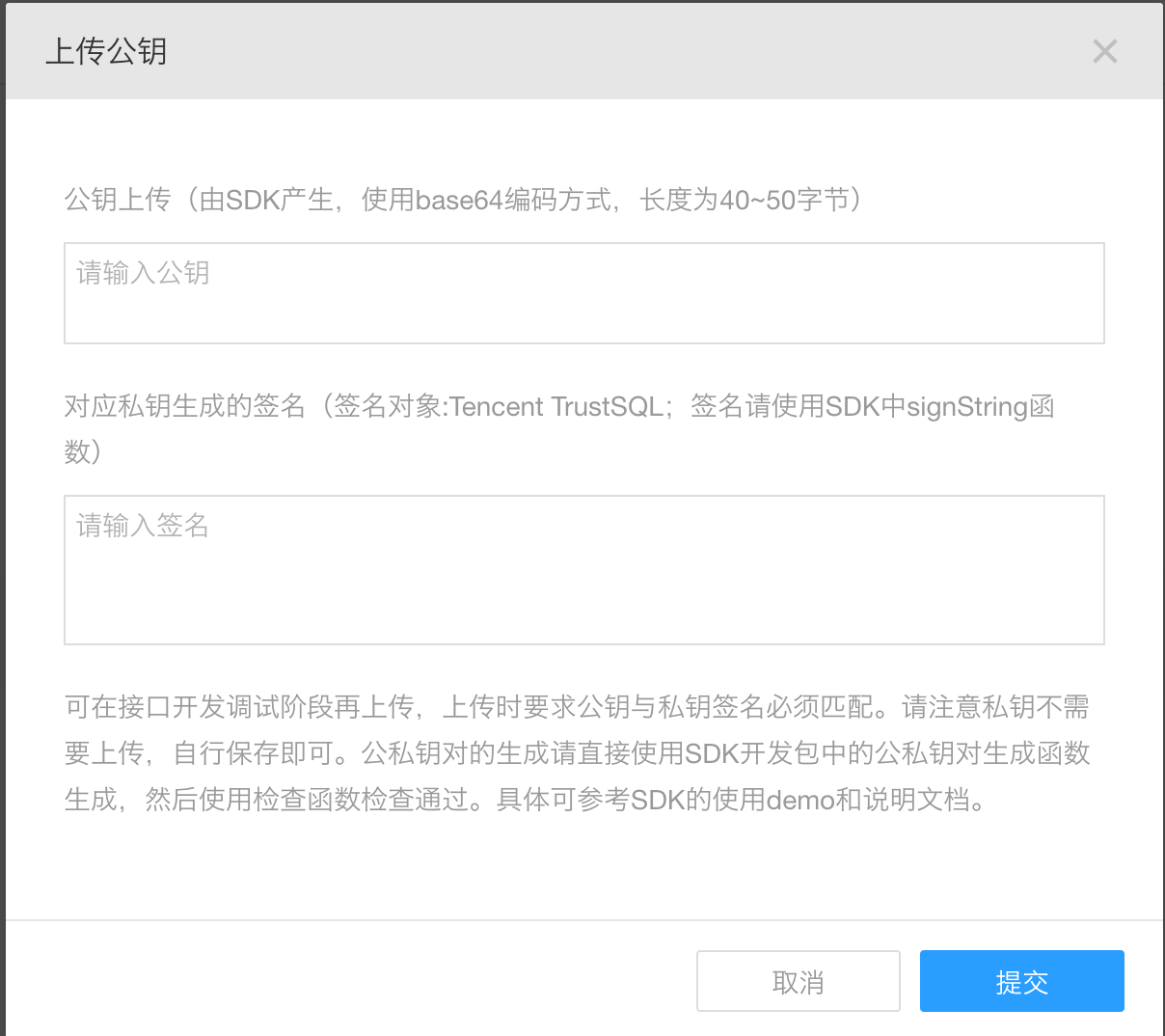Viewport: 1165px width, 1036px height.
Task: Click 'base64' text in public key label
Action: [x=459, y=200]
